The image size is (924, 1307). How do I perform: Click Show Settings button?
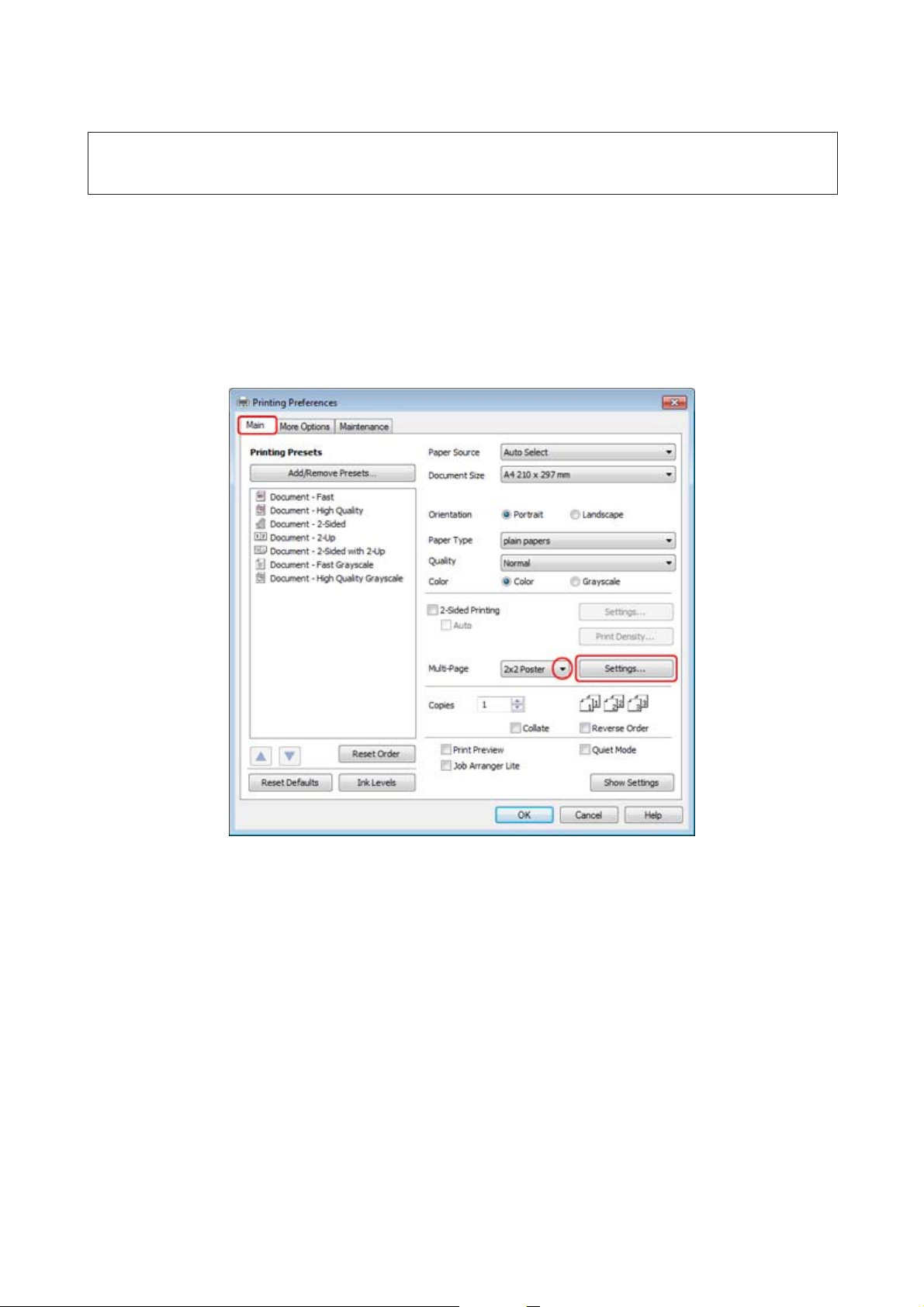(632, 783)
